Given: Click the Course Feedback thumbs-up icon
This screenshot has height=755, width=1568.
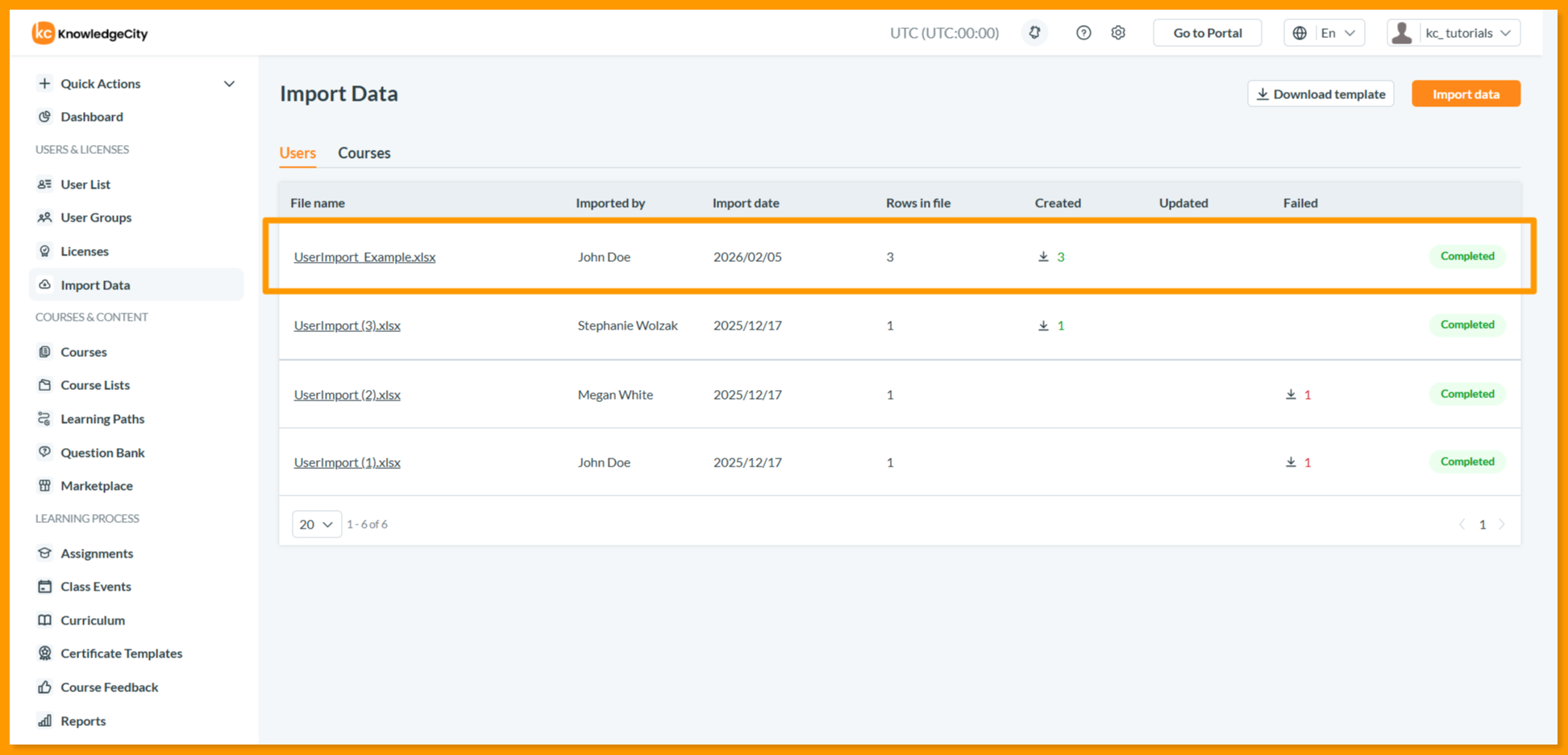Looking at the screenshot, I should coord(44,687).
